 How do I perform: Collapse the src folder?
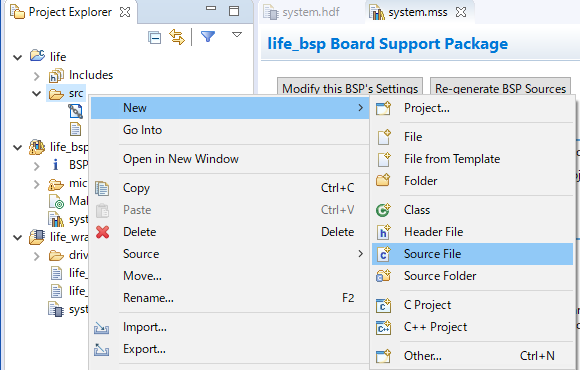(36, 94)
